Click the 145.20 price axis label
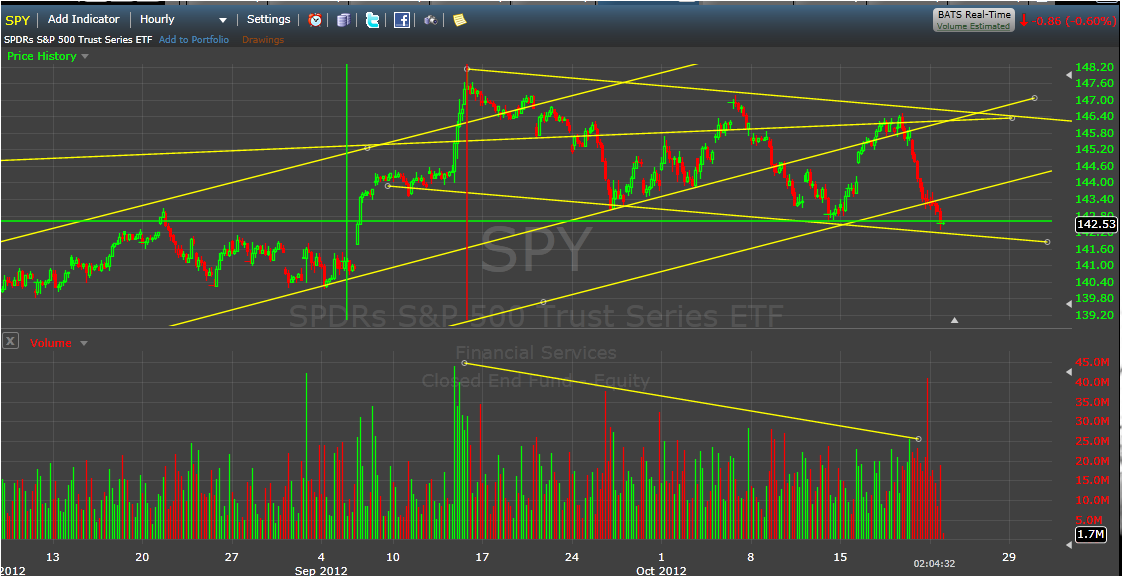1123x577 pixels. (x=1096, y=150)
